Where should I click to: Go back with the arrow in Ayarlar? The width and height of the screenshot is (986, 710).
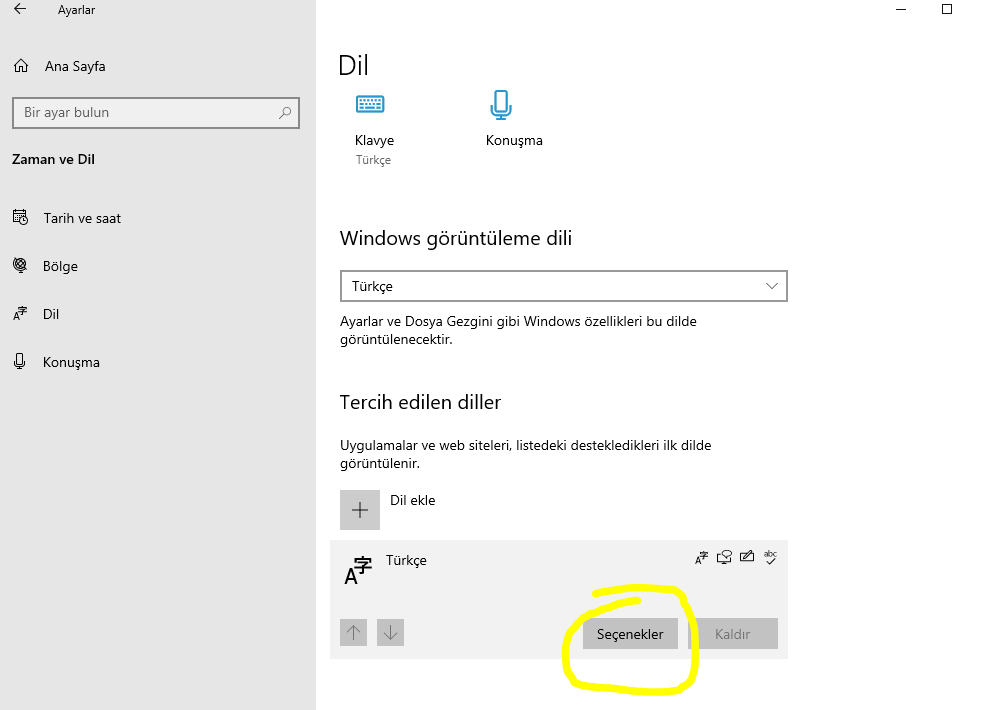(x=20, y=9)
